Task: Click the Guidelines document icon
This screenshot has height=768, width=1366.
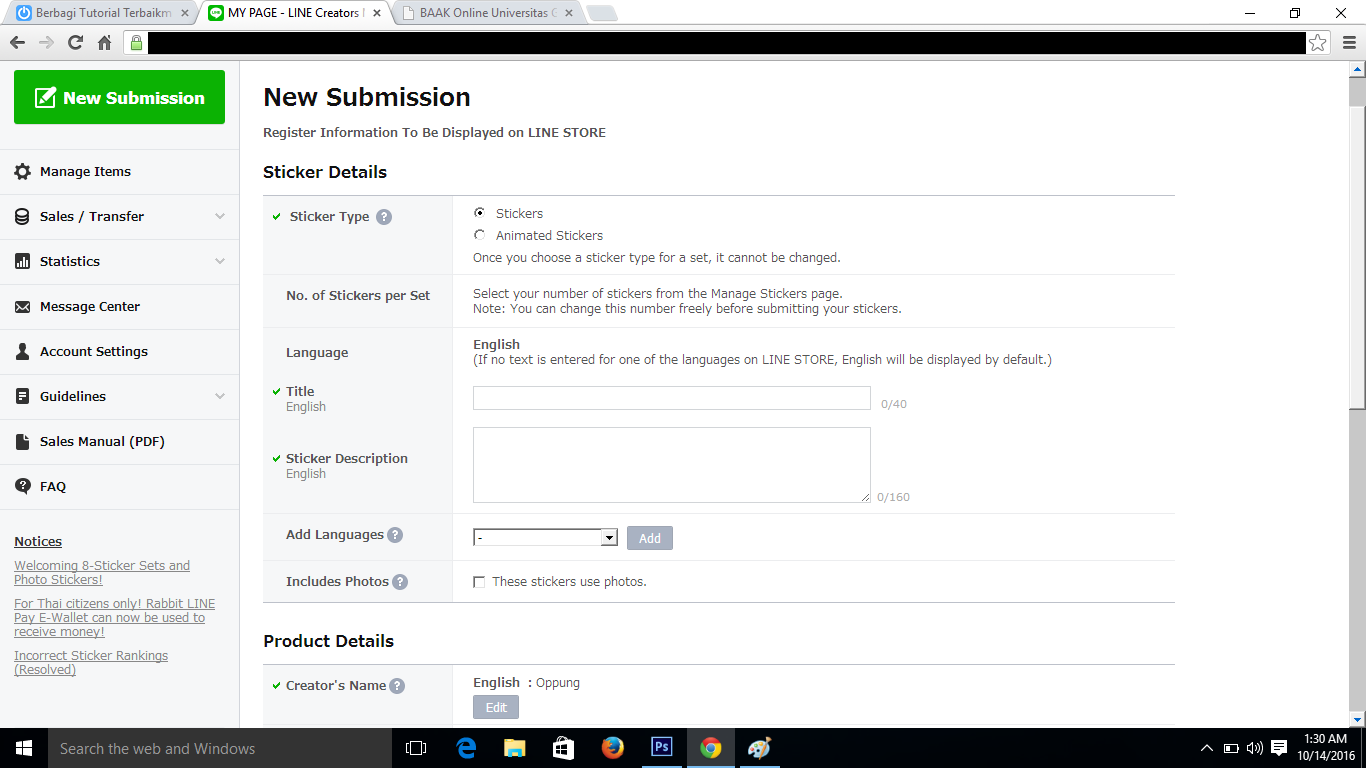Action: (x=22, y=397)
